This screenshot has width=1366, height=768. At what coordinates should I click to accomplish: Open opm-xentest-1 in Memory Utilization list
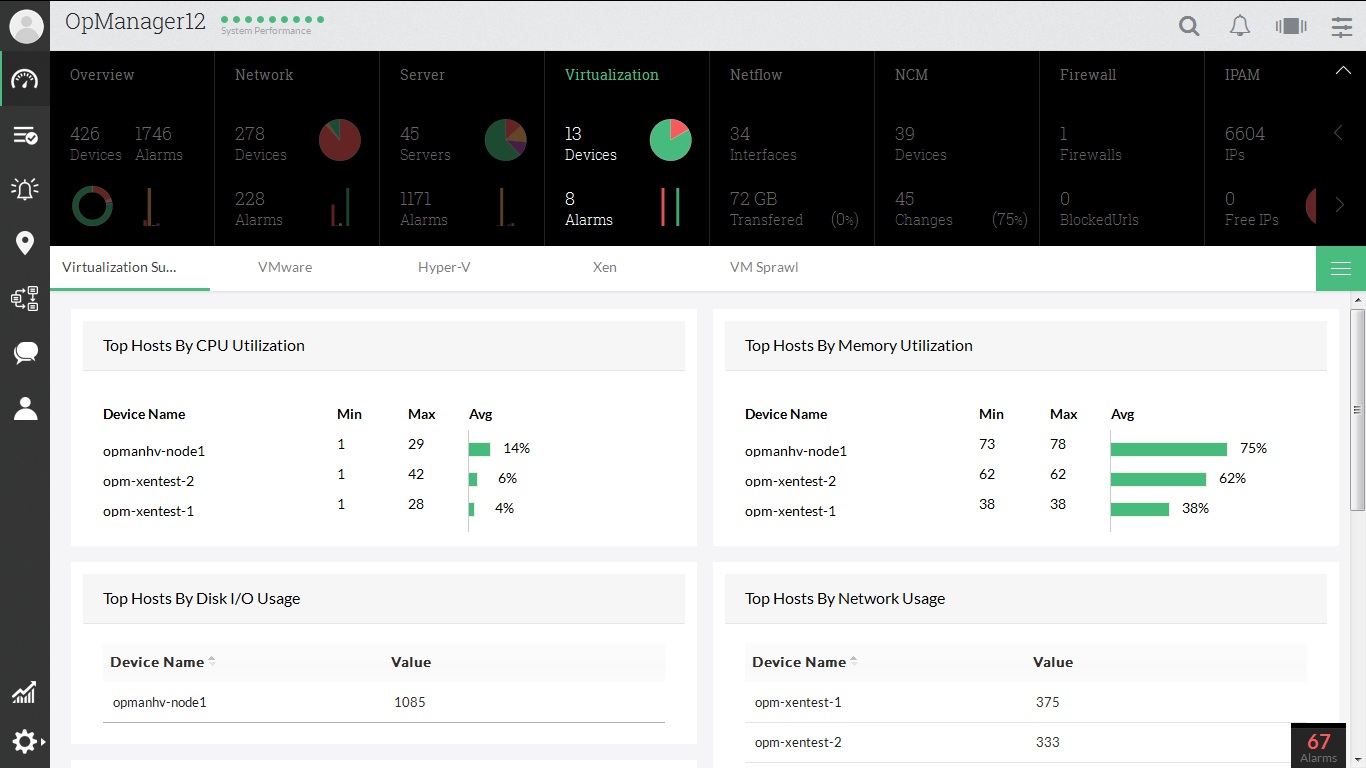click(x=791, y=511)
